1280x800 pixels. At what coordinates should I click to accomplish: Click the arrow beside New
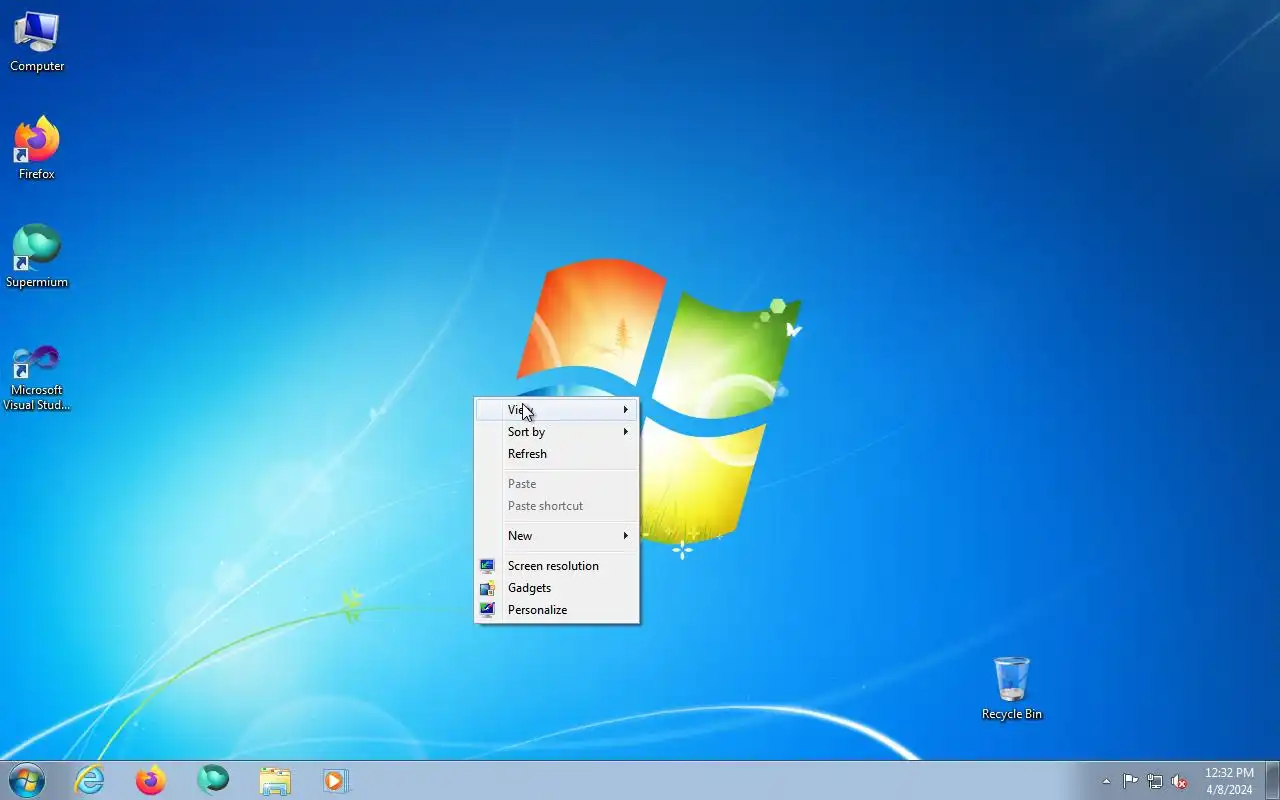click(x=626, y=536)
